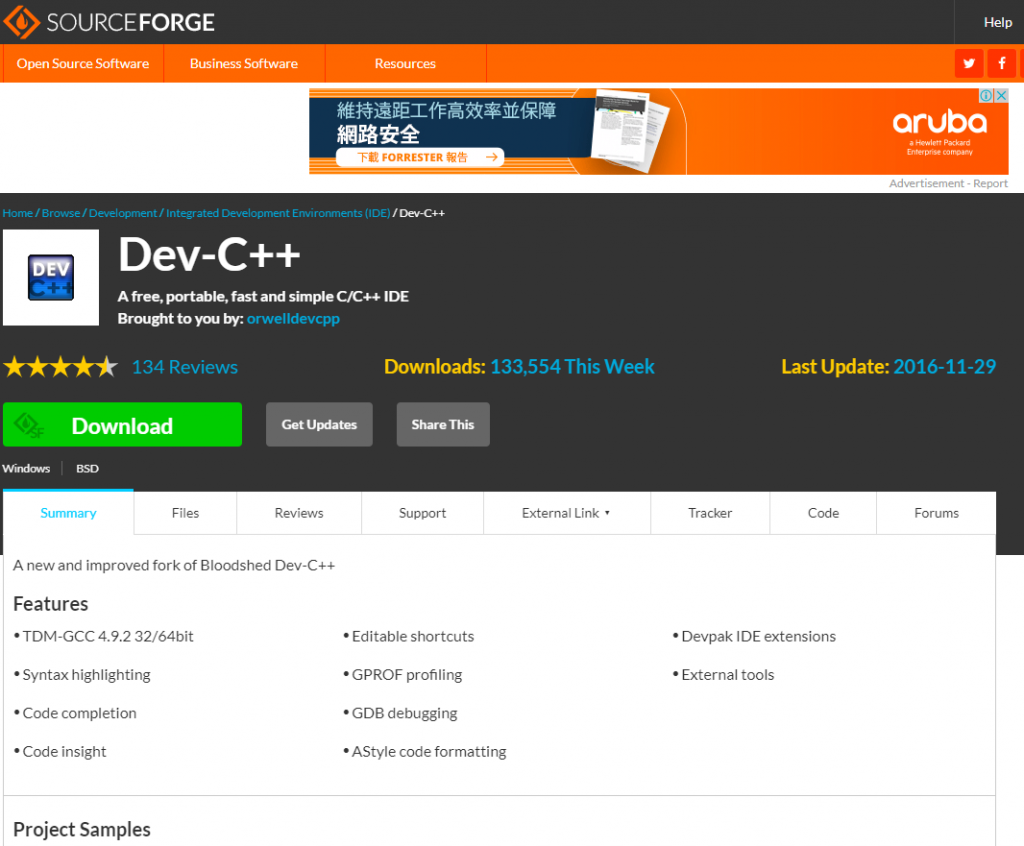Open the Resources menu

tap(405, 63)
